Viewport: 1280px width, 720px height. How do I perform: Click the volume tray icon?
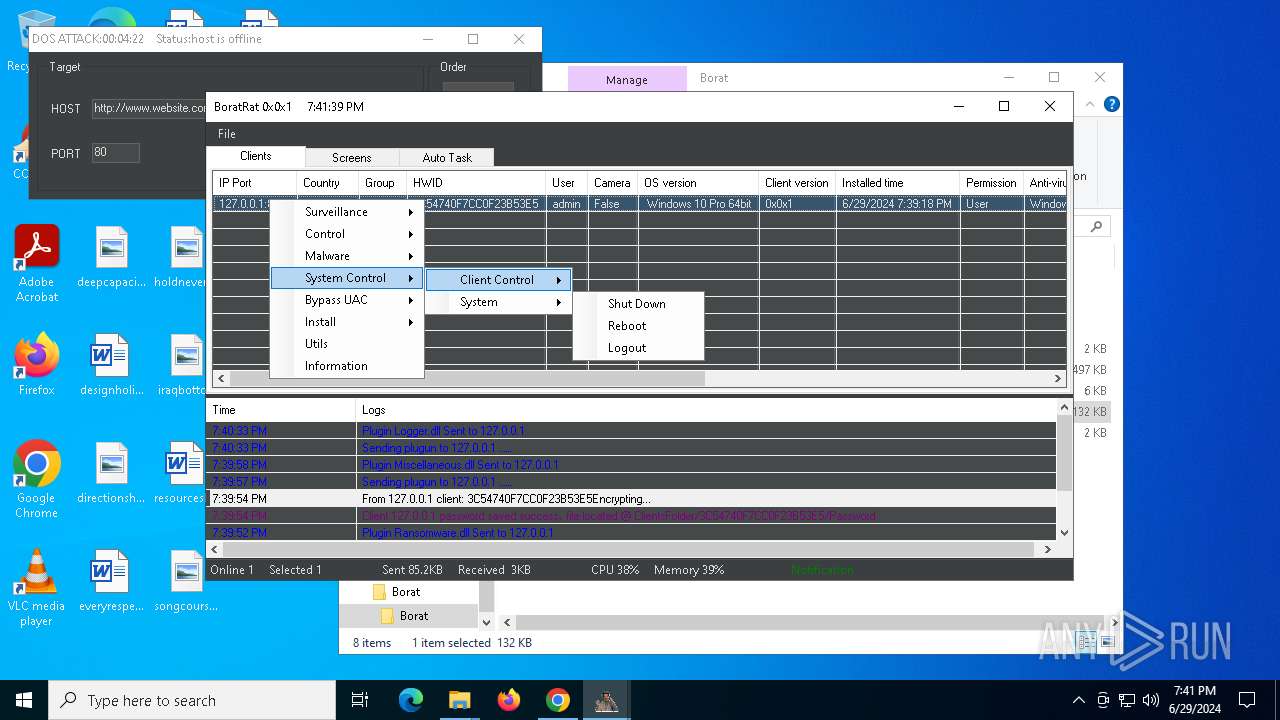(1151, 700)
